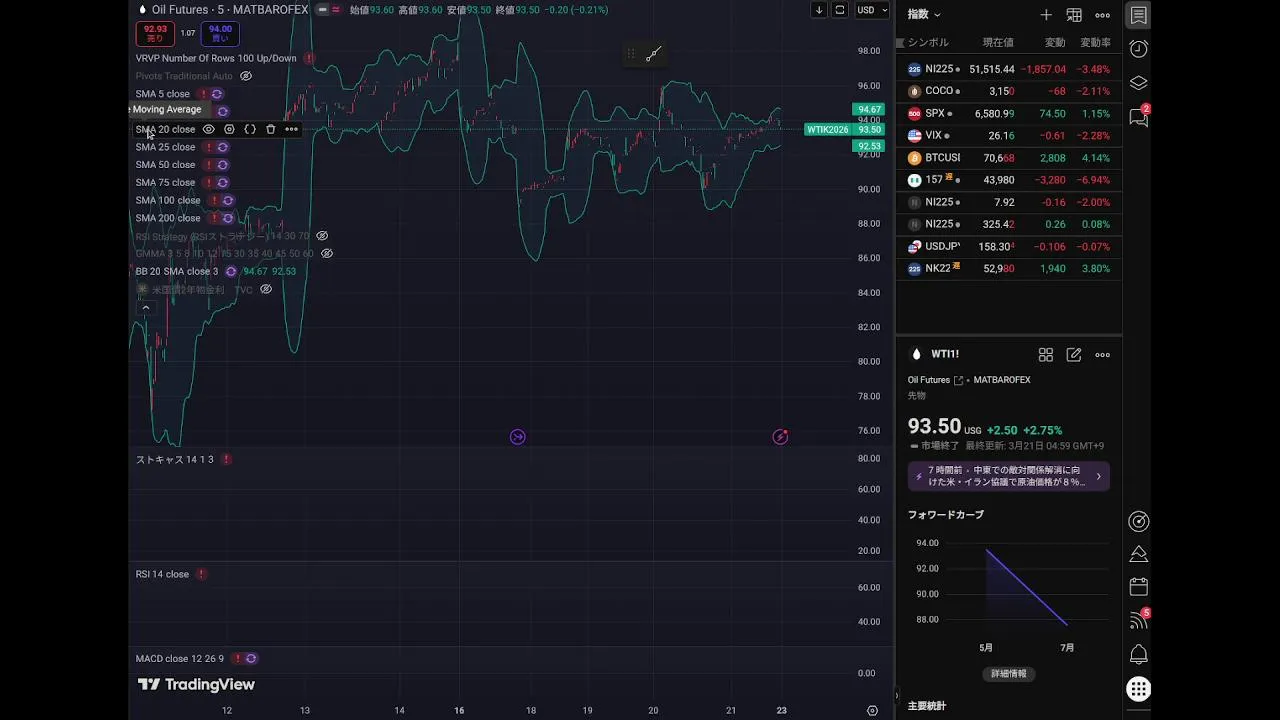This screenshot has height=720, width=1280.
Task: Unhide the GMMA indicator
Action: [x=326, y=254]
